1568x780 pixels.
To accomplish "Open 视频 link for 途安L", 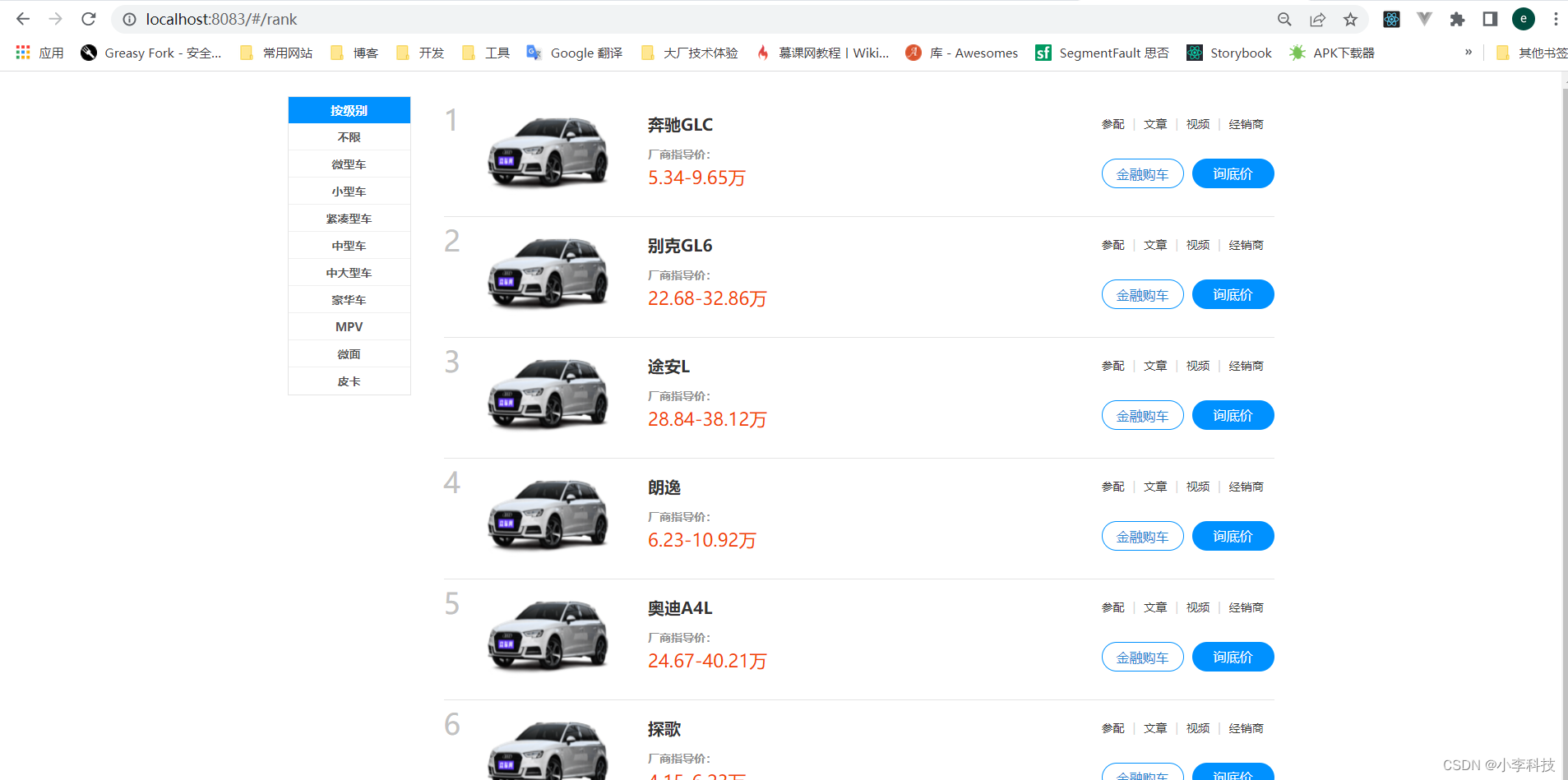I will (1198, 366).
